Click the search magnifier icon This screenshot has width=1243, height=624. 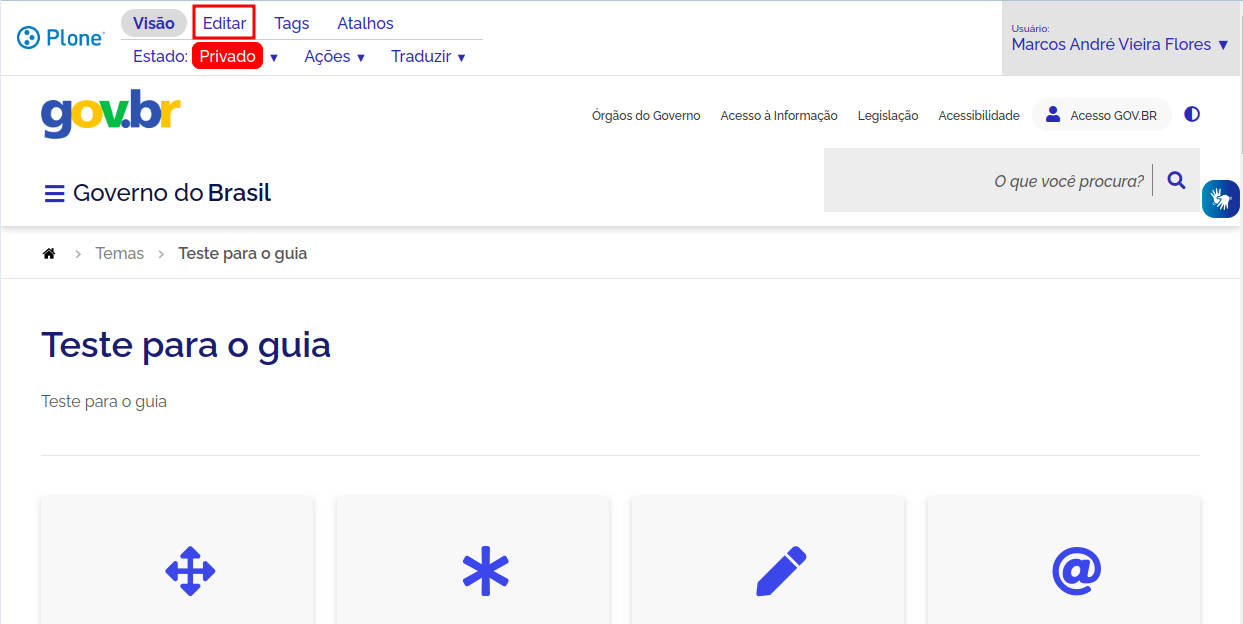point(1176,180)
